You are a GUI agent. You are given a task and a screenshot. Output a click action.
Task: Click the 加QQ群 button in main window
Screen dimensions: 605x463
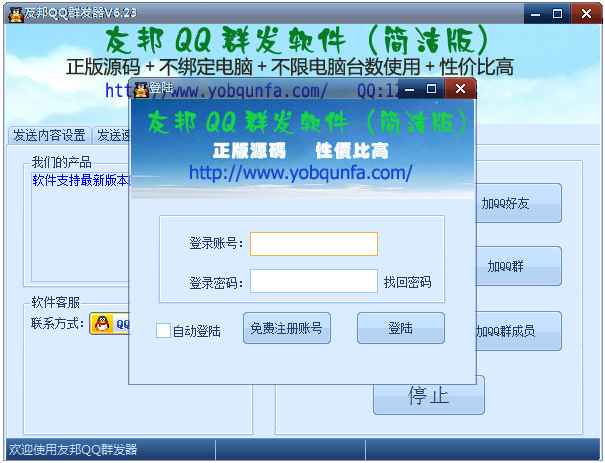coord(518,266)
